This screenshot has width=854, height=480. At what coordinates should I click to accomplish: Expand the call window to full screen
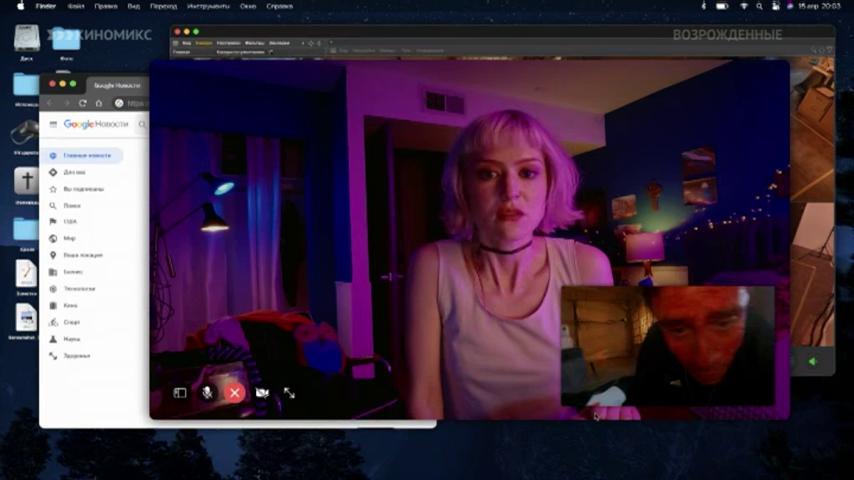coord(289,393)
